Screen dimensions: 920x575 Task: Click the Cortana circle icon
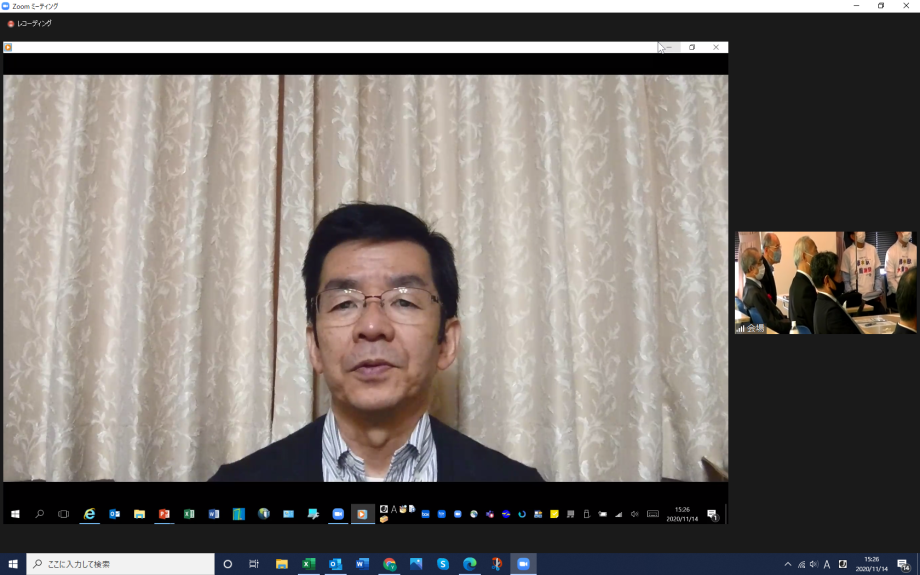228,564
